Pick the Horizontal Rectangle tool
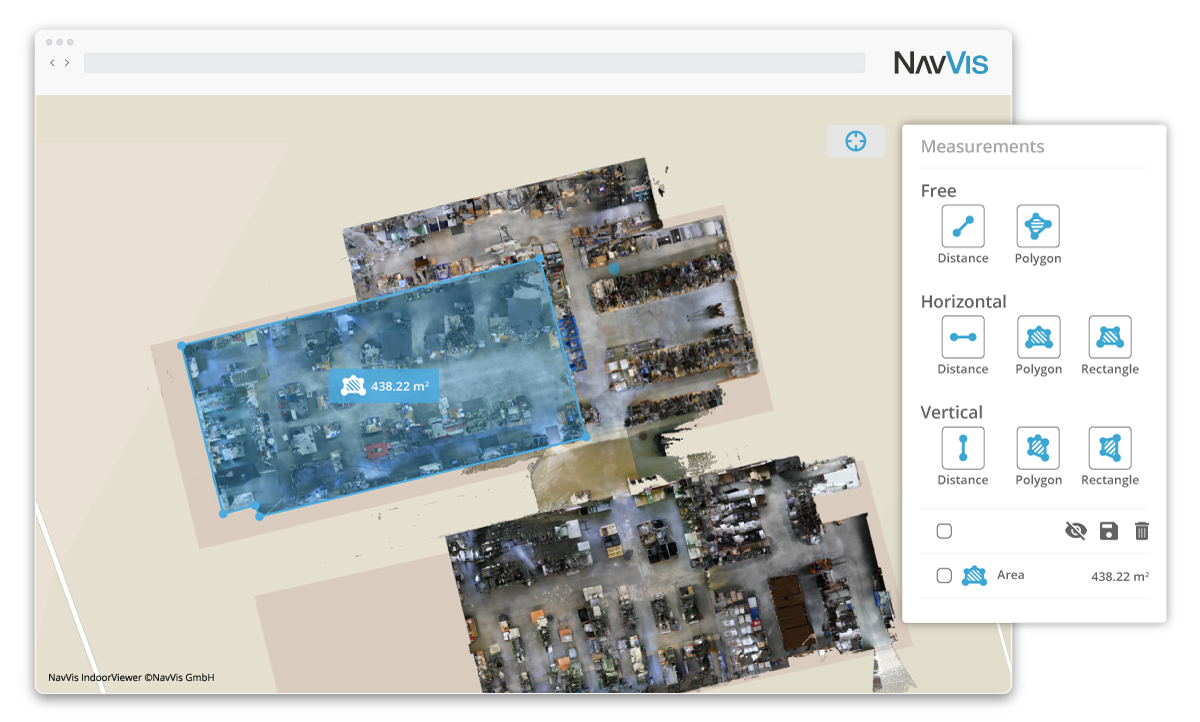The width and height of the screenshot is (1200, 722). (1109, 338)
